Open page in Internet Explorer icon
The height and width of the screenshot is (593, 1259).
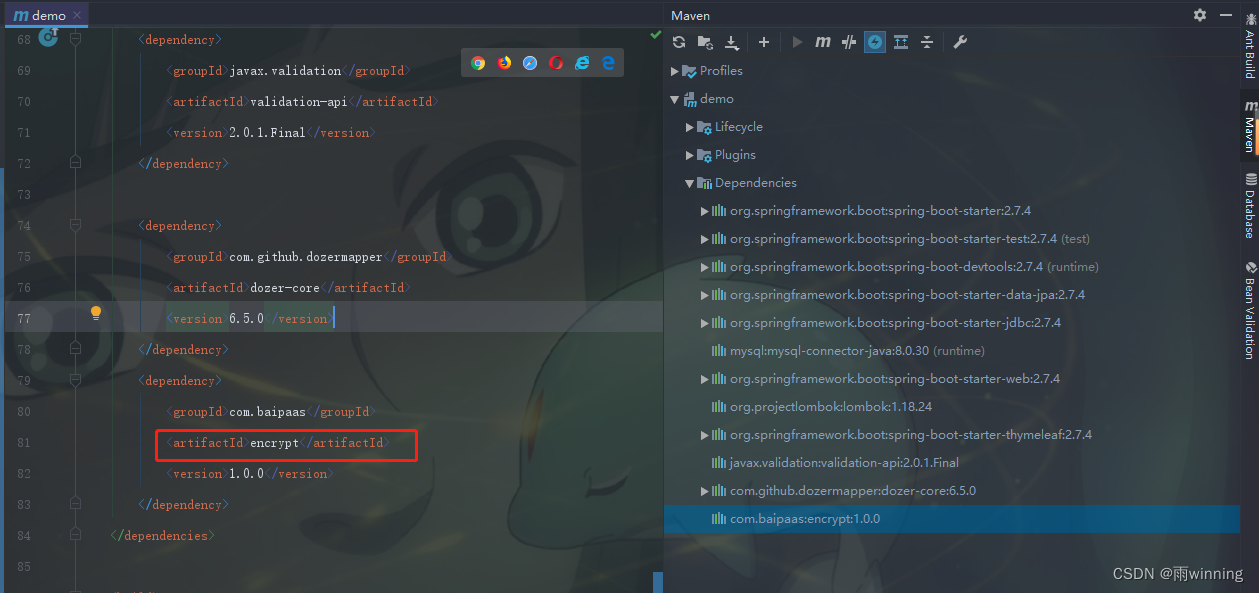tap(582, 63)
